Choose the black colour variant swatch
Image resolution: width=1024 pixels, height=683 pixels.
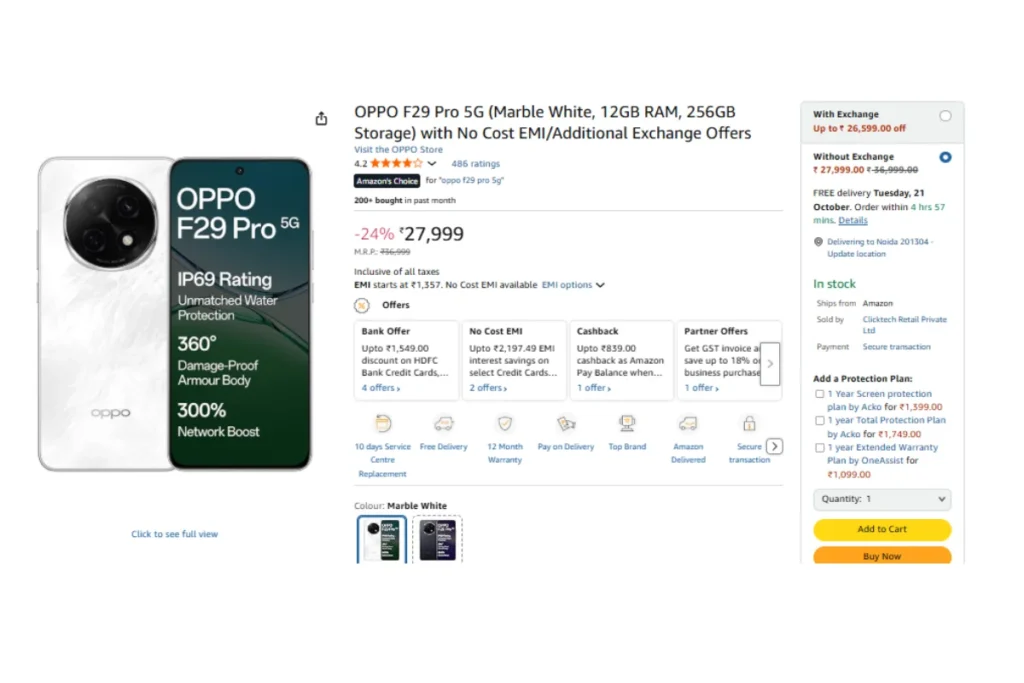tap(438, 539)
